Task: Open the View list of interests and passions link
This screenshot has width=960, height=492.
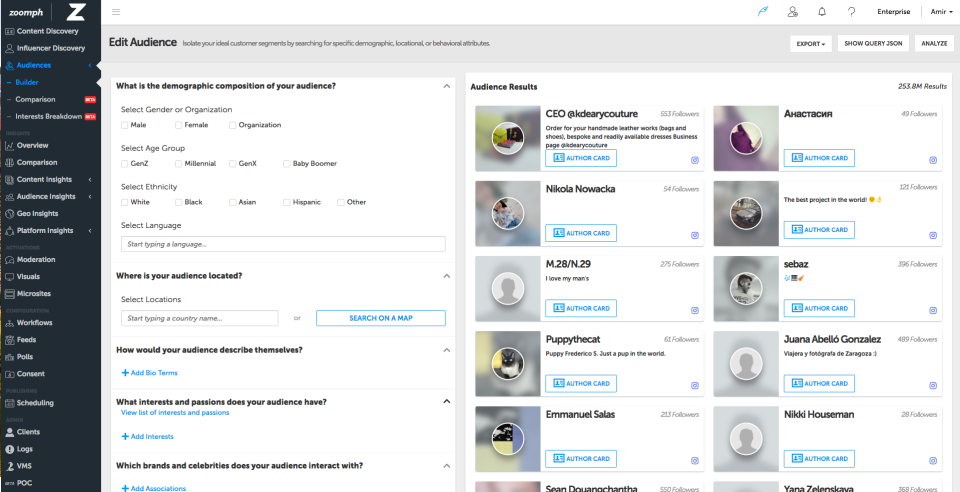Action: point(175,413)
